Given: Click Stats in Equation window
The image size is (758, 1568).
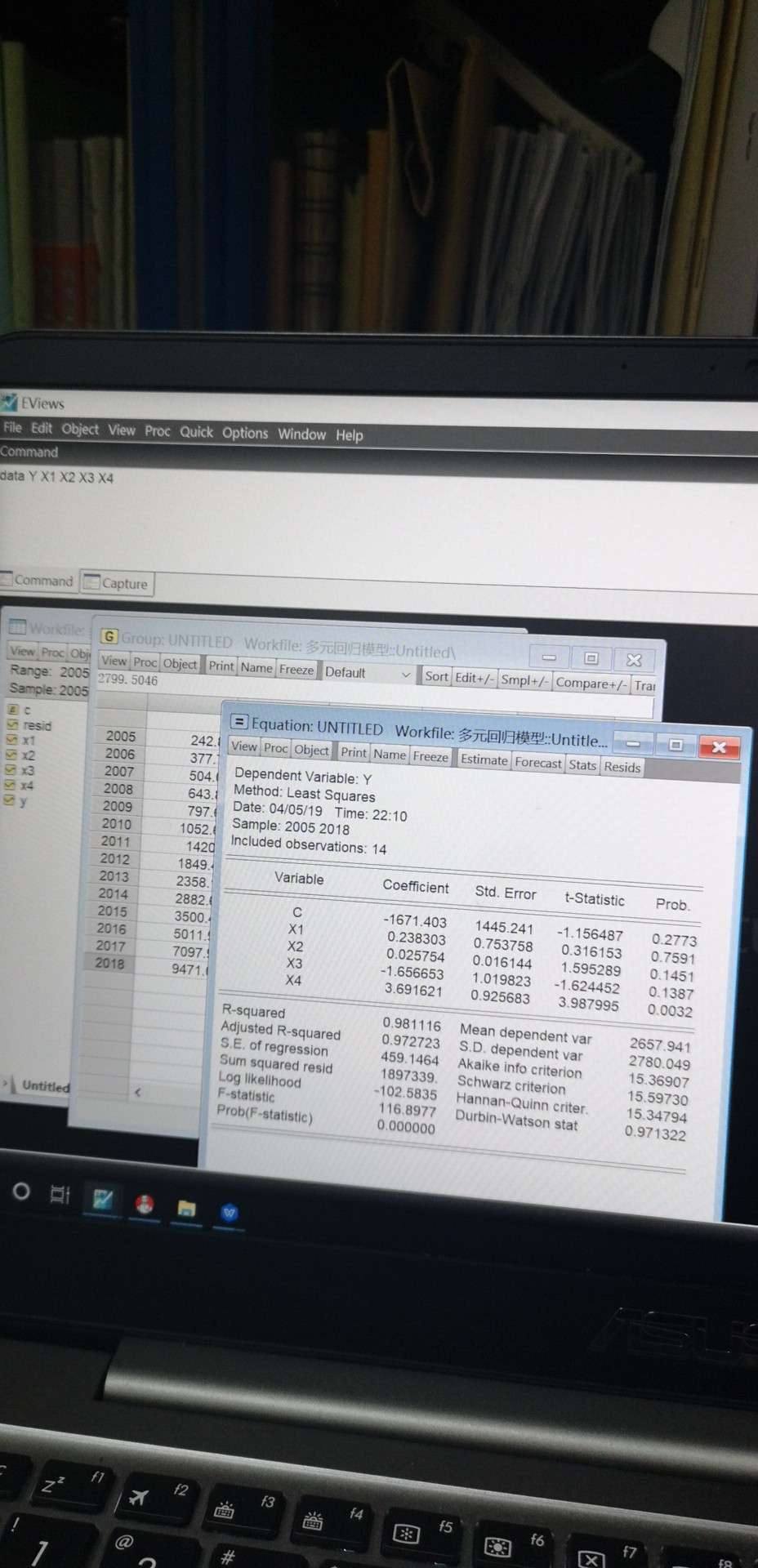Looking at the screenshot, I should (x=582, y=764).
